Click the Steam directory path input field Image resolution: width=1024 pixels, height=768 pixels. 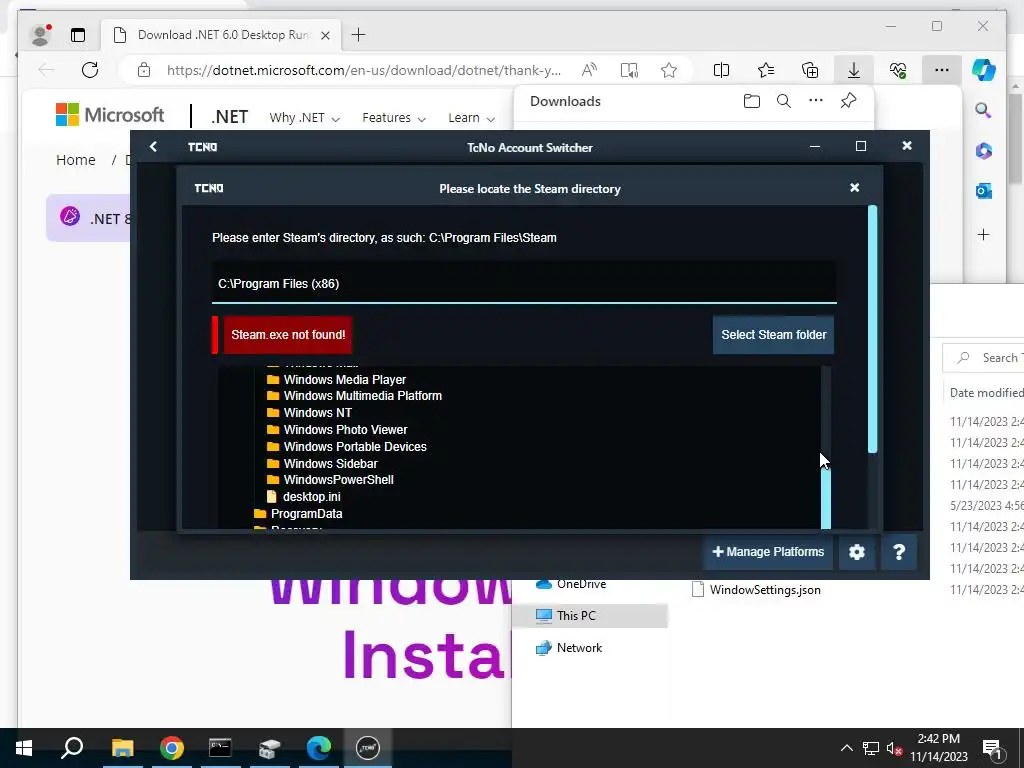[x=524, y=283]
